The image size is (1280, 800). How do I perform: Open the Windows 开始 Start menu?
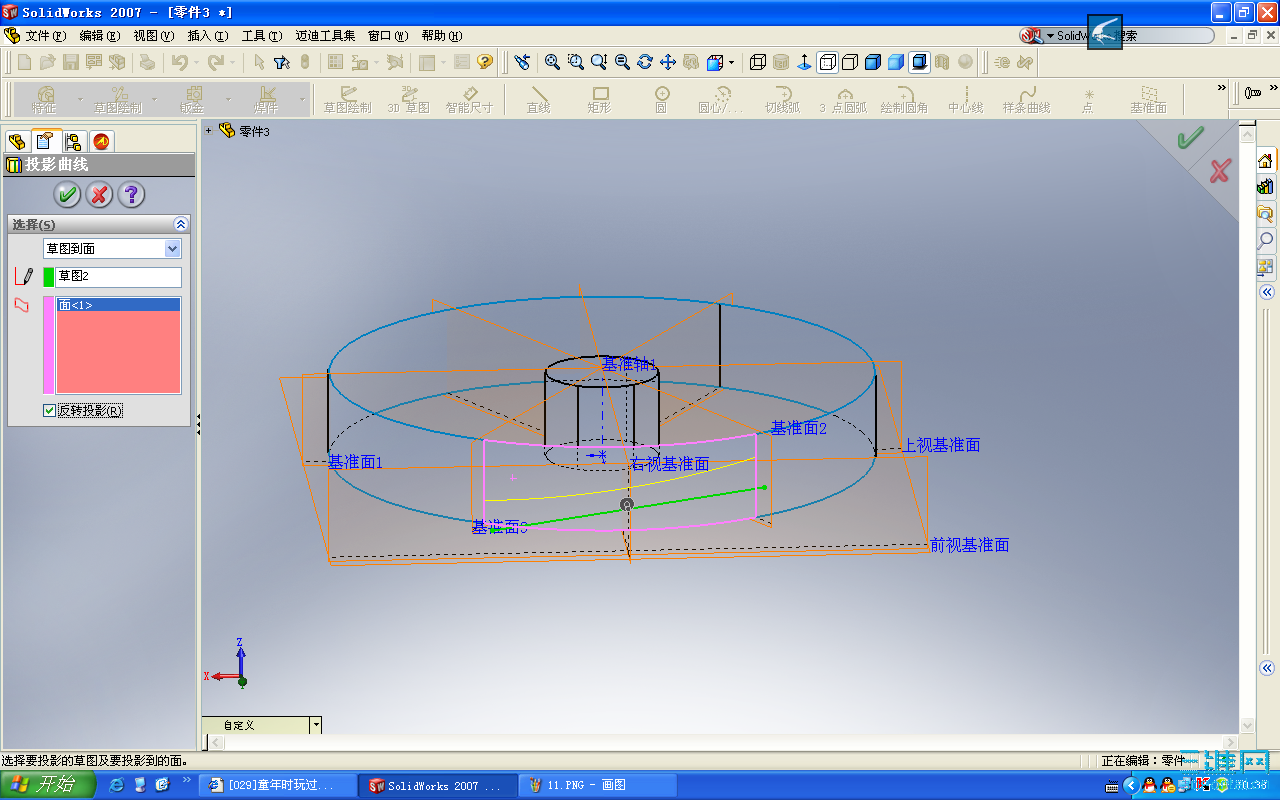click(48, 785)
